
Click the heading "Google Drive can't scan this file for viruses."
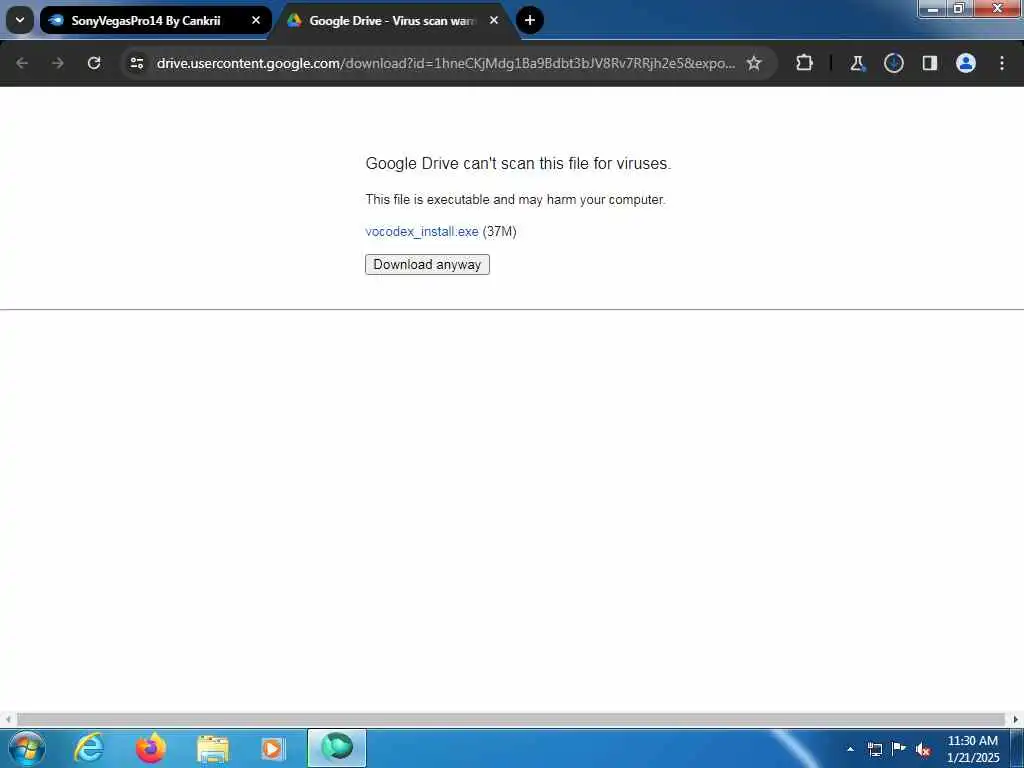[x=519, y=163]
